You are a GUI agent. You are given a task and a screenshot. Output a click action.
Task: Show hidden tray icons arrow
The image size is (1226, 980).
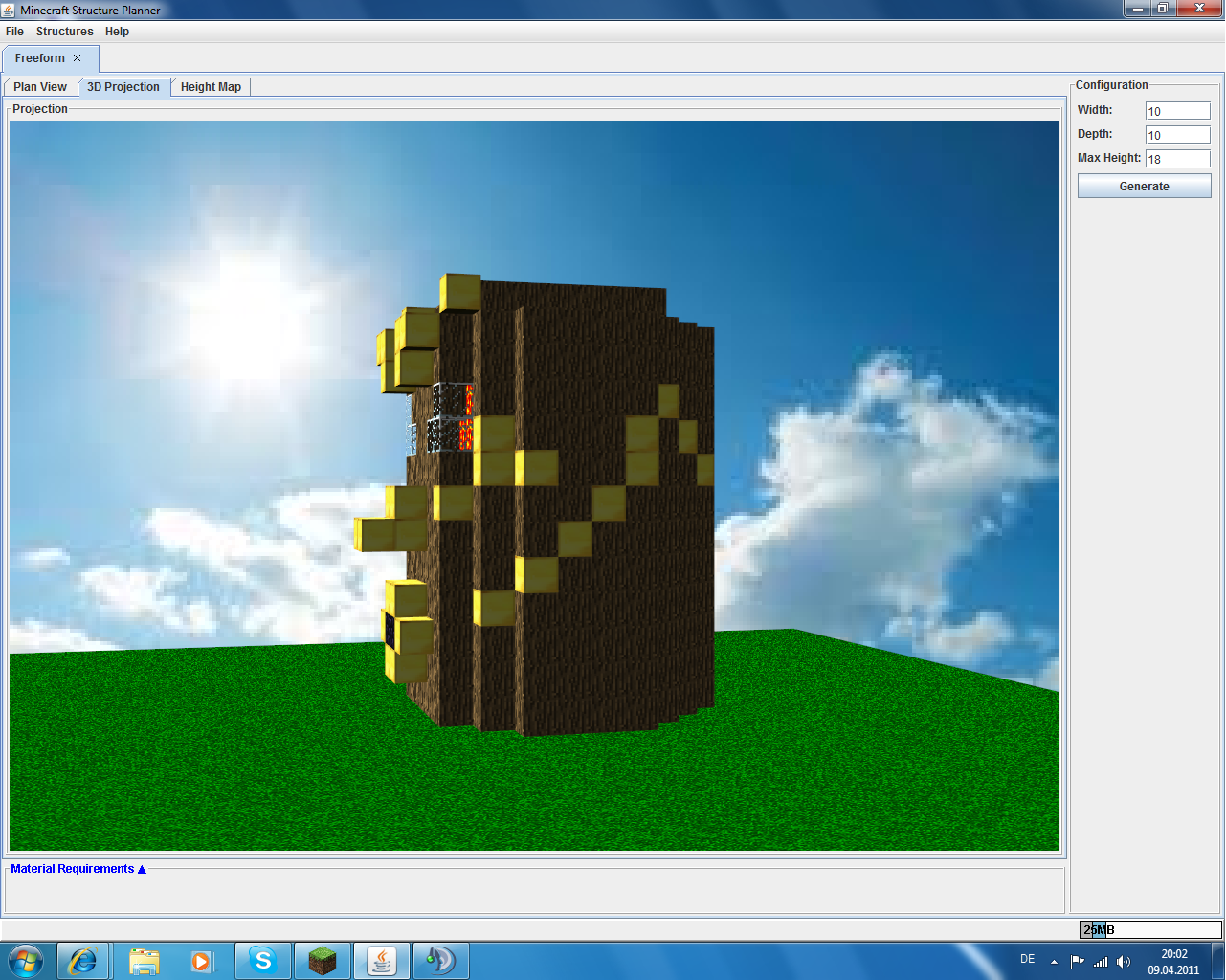[1054, 962]
